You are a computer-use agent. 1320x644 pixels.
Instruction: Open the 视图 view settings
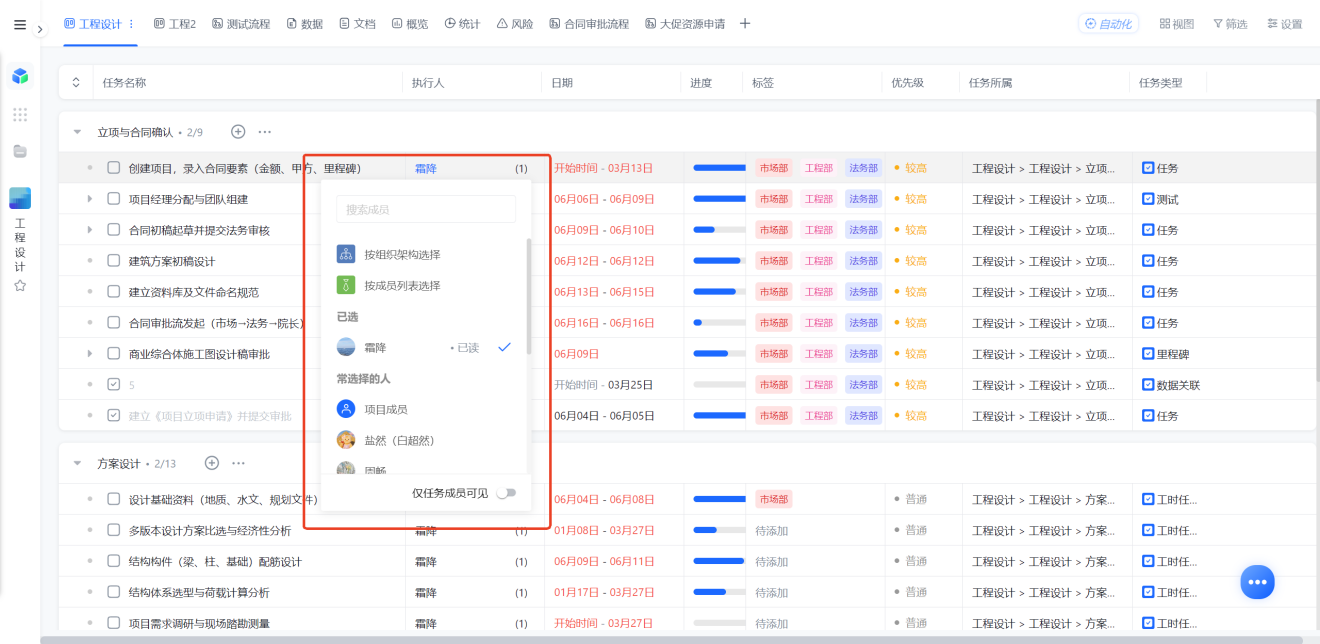(1177, 24)
